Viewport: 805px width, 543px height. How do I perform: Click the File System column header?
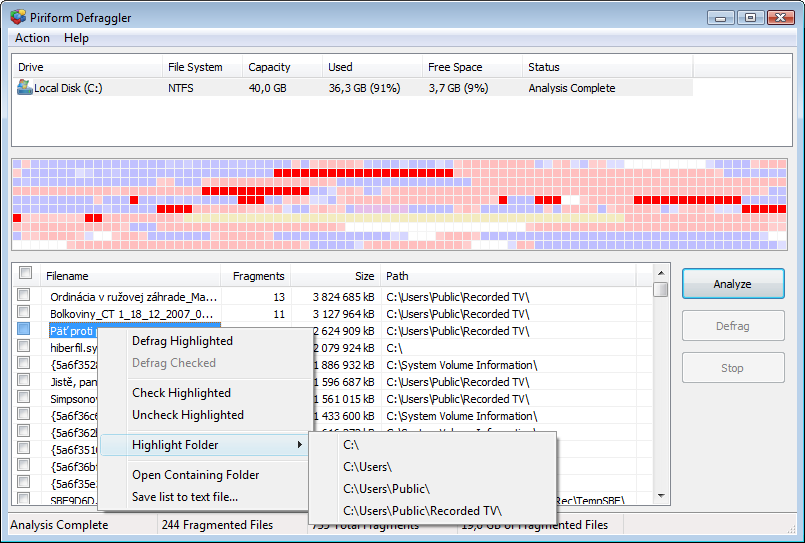click(202, 67)
